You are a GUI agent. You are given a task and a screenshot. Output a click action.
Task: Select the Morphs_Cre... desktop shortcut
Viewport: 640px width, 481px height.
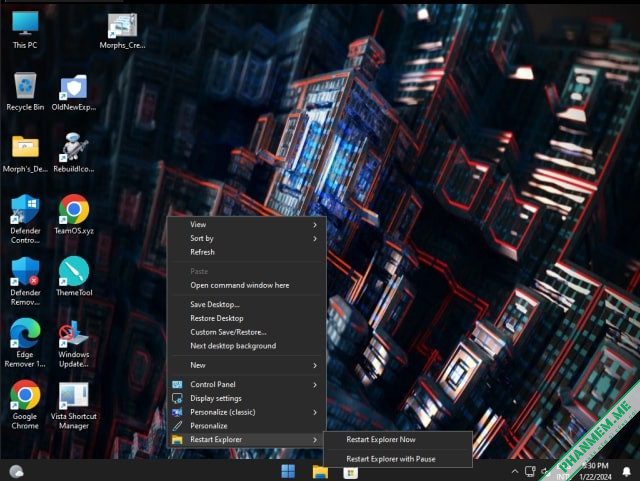(122, 31)
